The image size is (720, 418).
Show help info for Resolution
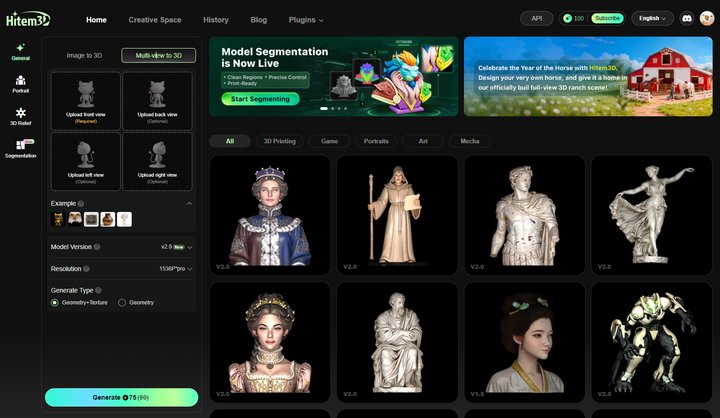[x=86, y=269]
